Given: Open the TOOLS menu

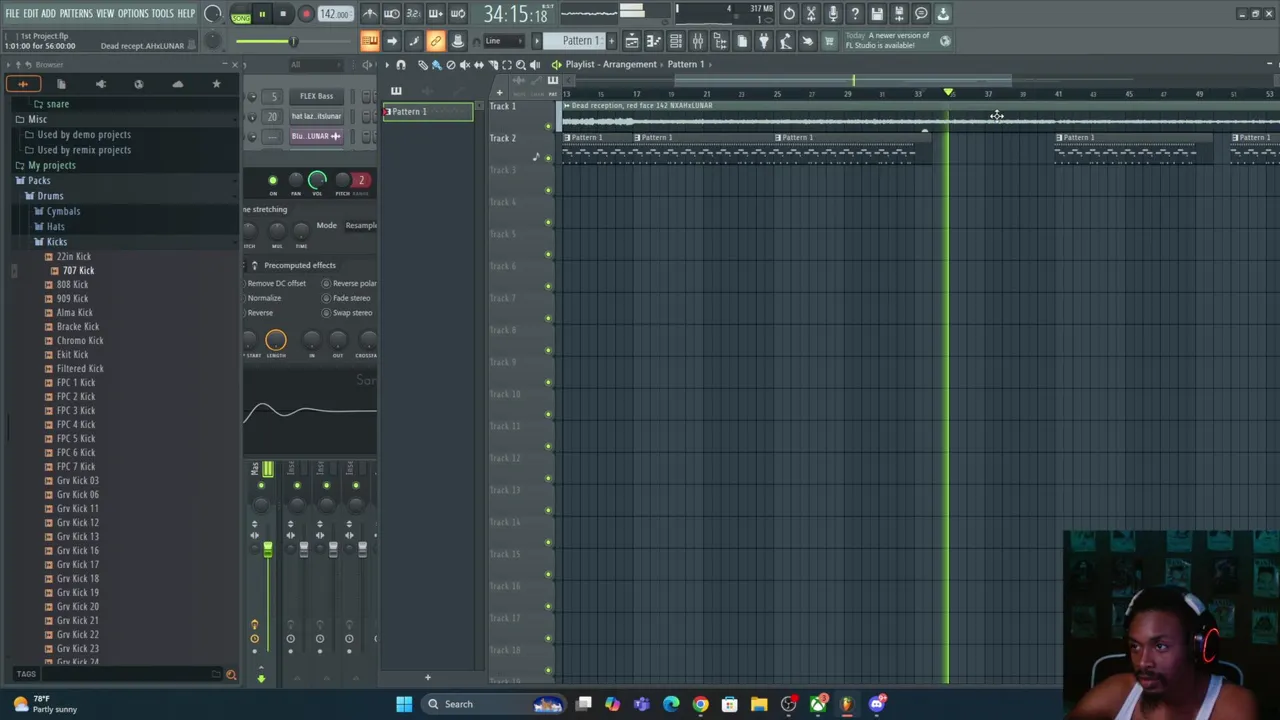Looking at the screenshot, I should pyautogui.click(x=162, y=14).
